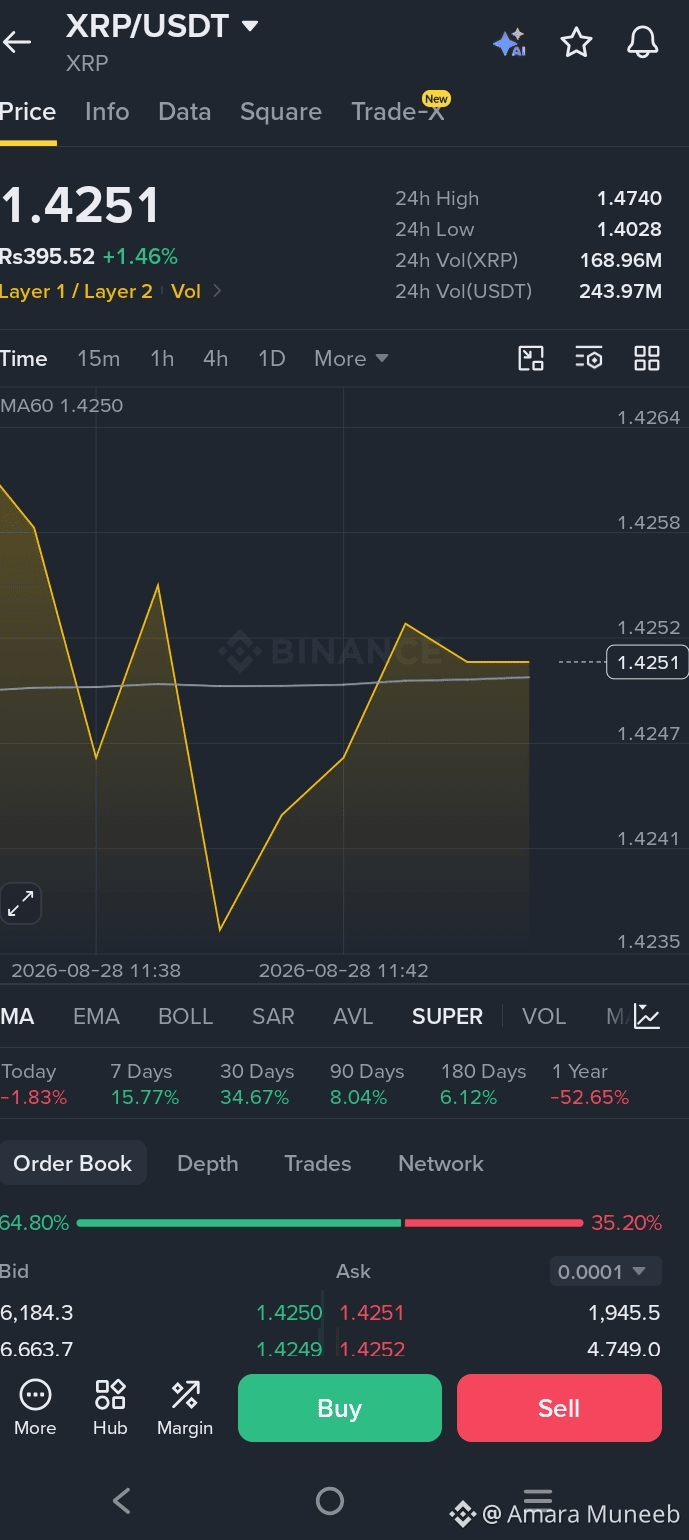Tap the large 1.4251 last price
Viewport: 689px width, 1540px height.
[x=80, y=206]
